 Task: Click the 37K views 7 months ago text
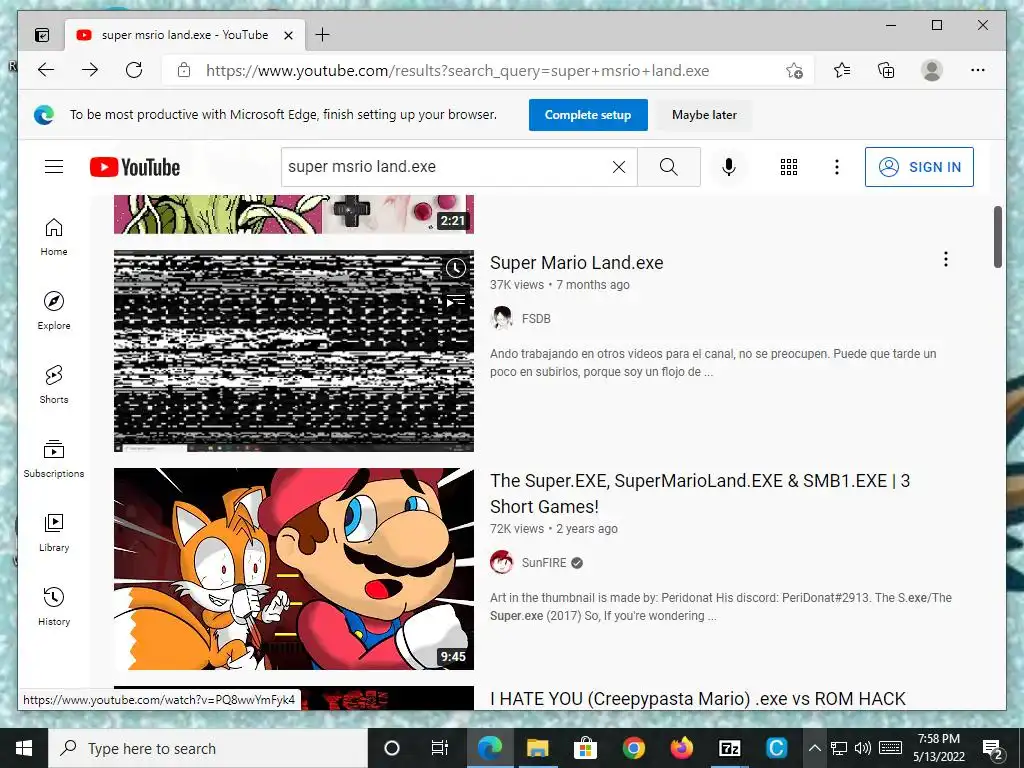coord(560,285)
